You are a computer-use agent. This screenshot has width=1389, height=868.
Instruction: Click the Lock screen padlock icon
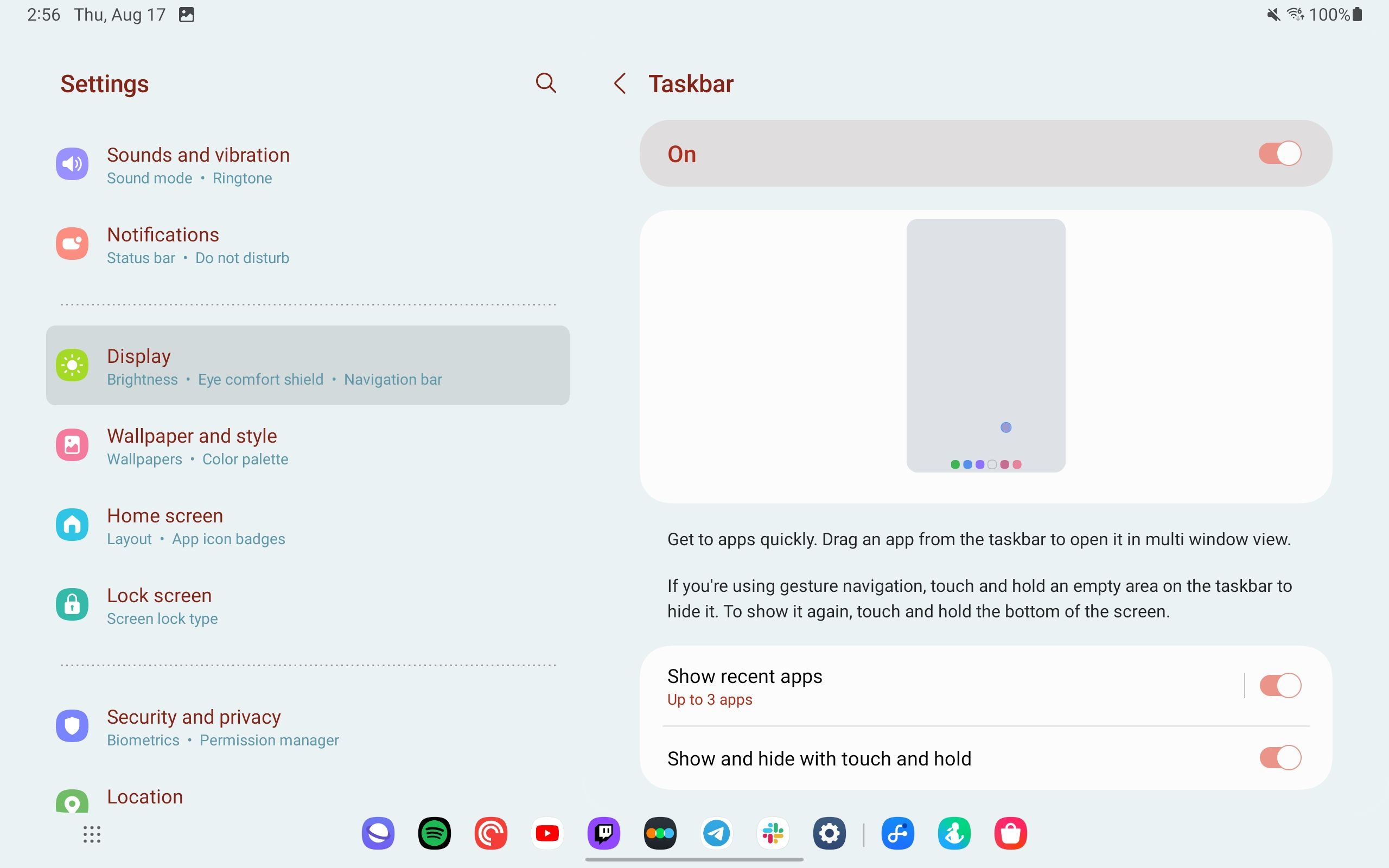click(x=72, y=604)
